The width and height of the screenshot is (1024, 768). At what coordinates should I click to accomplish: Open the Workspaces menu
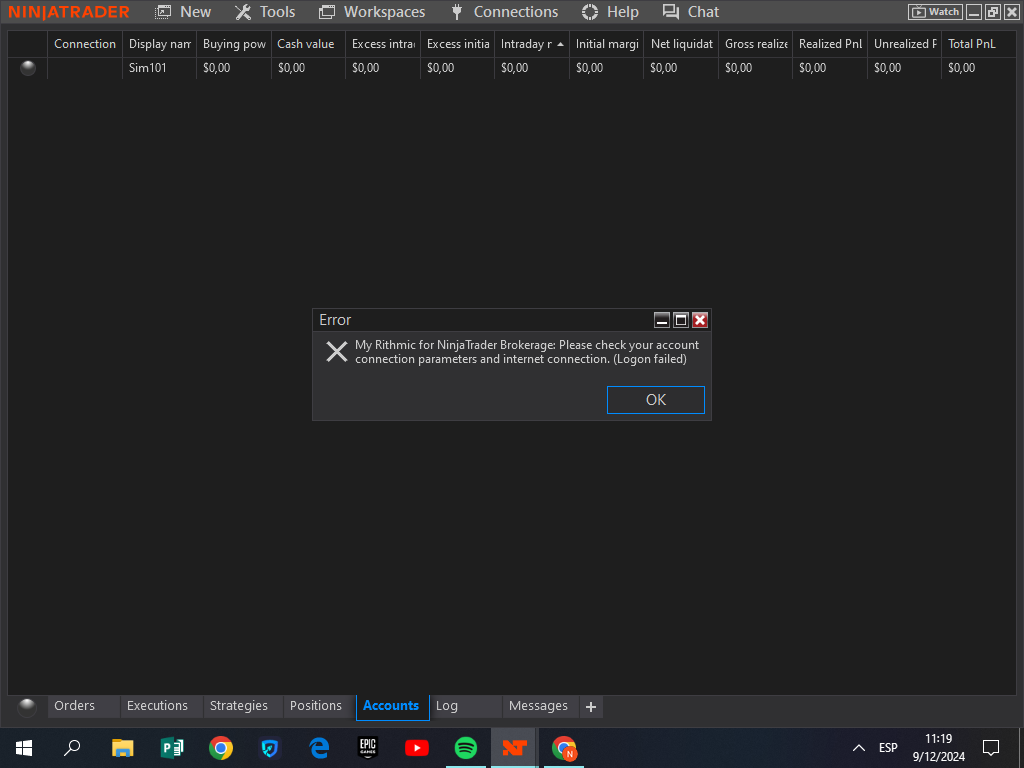click(372, 12)
